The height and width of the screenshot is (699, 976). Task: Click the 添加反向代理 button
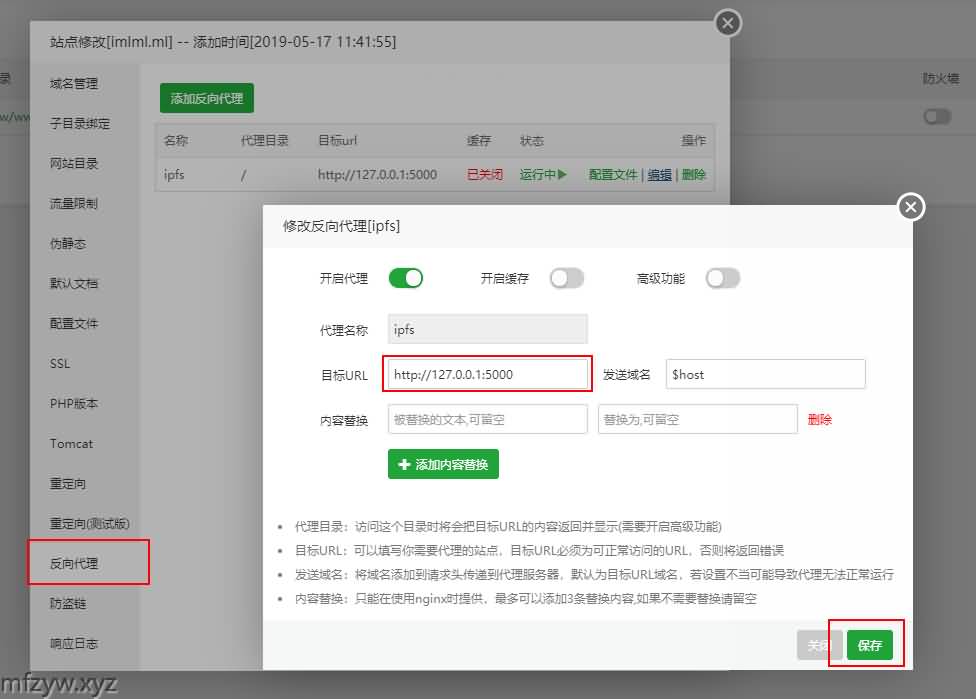point(207,98)
